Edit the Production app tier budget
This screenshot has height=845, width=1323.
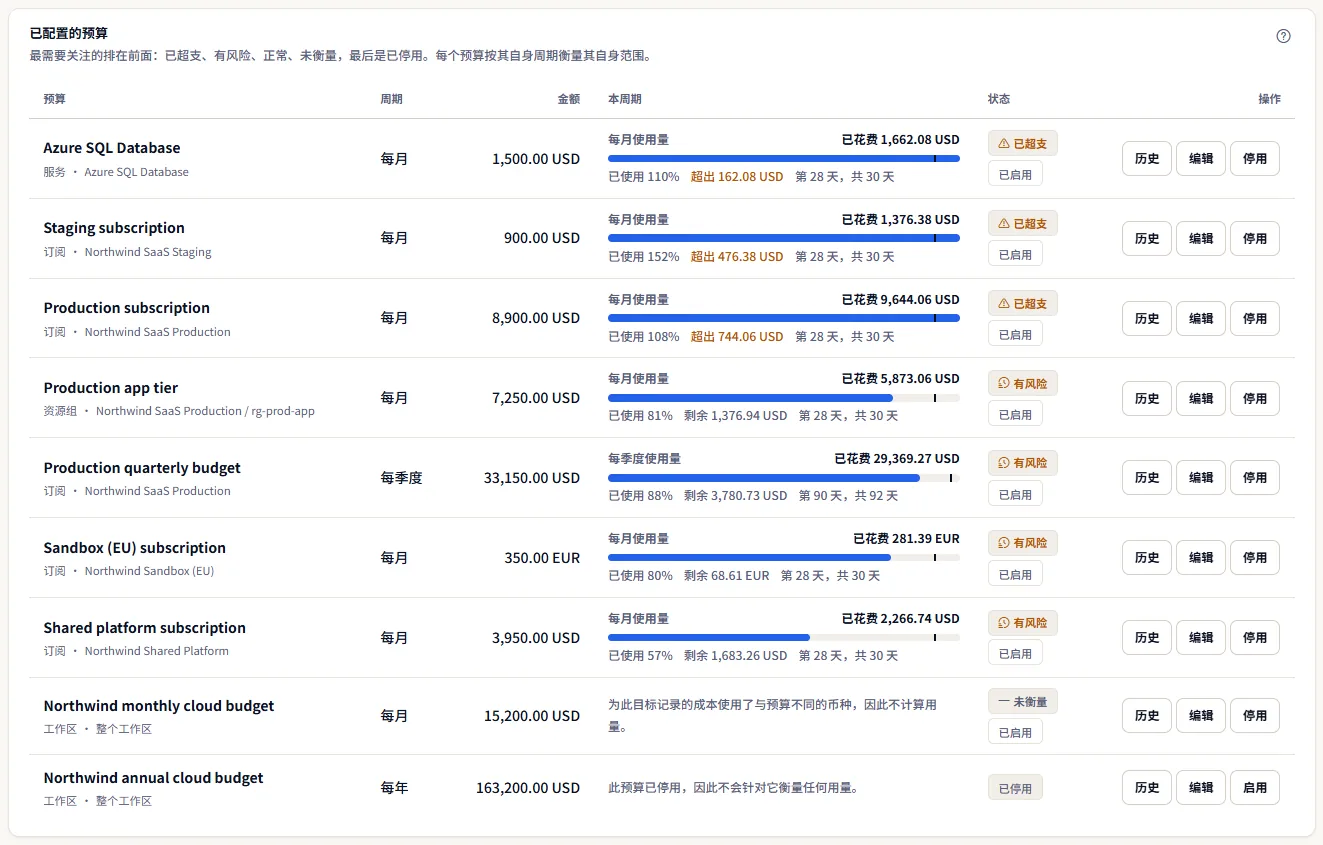coord(1201,398)
